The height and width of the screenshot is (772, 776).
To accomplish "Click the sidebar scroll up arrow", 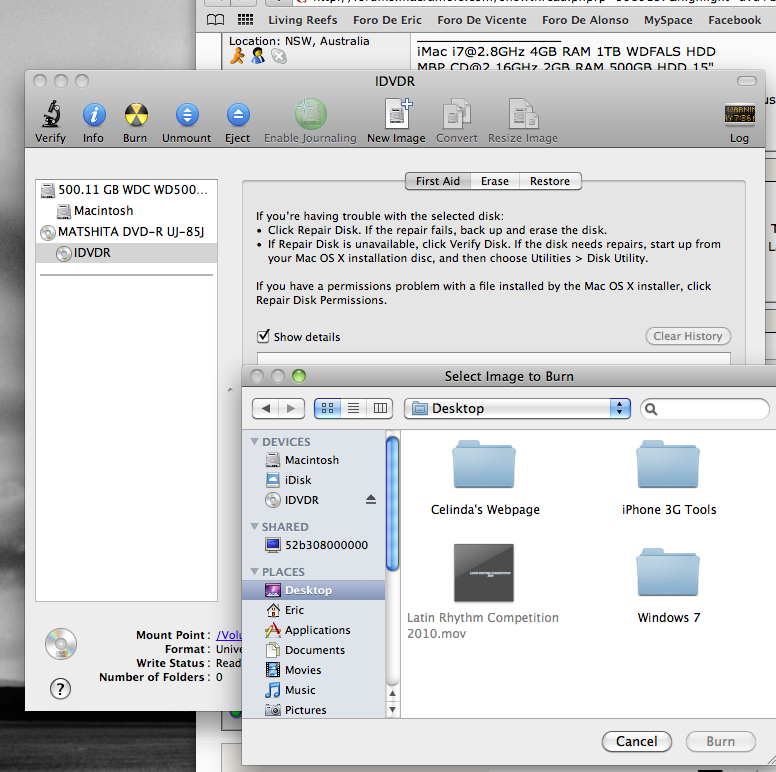I will (392, 693).
